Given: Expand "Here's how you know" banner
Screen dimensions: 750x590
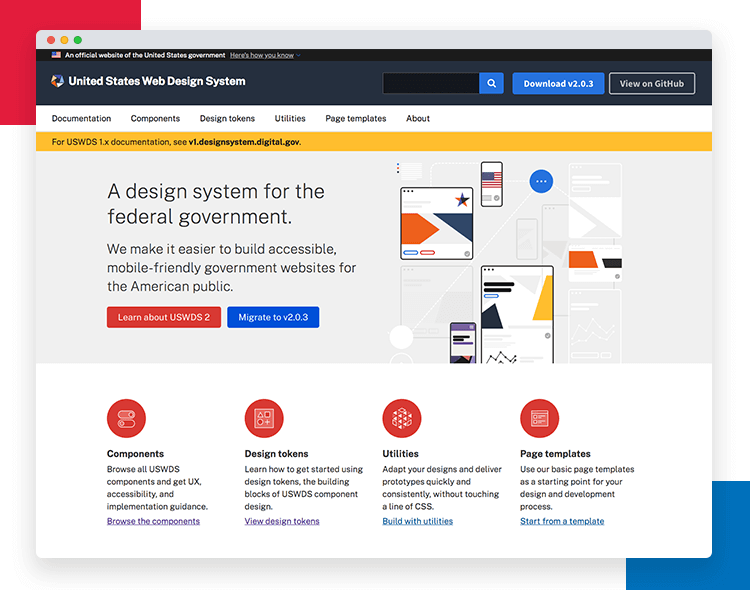Looking at the screenshot, I should [x=265, y=55].
